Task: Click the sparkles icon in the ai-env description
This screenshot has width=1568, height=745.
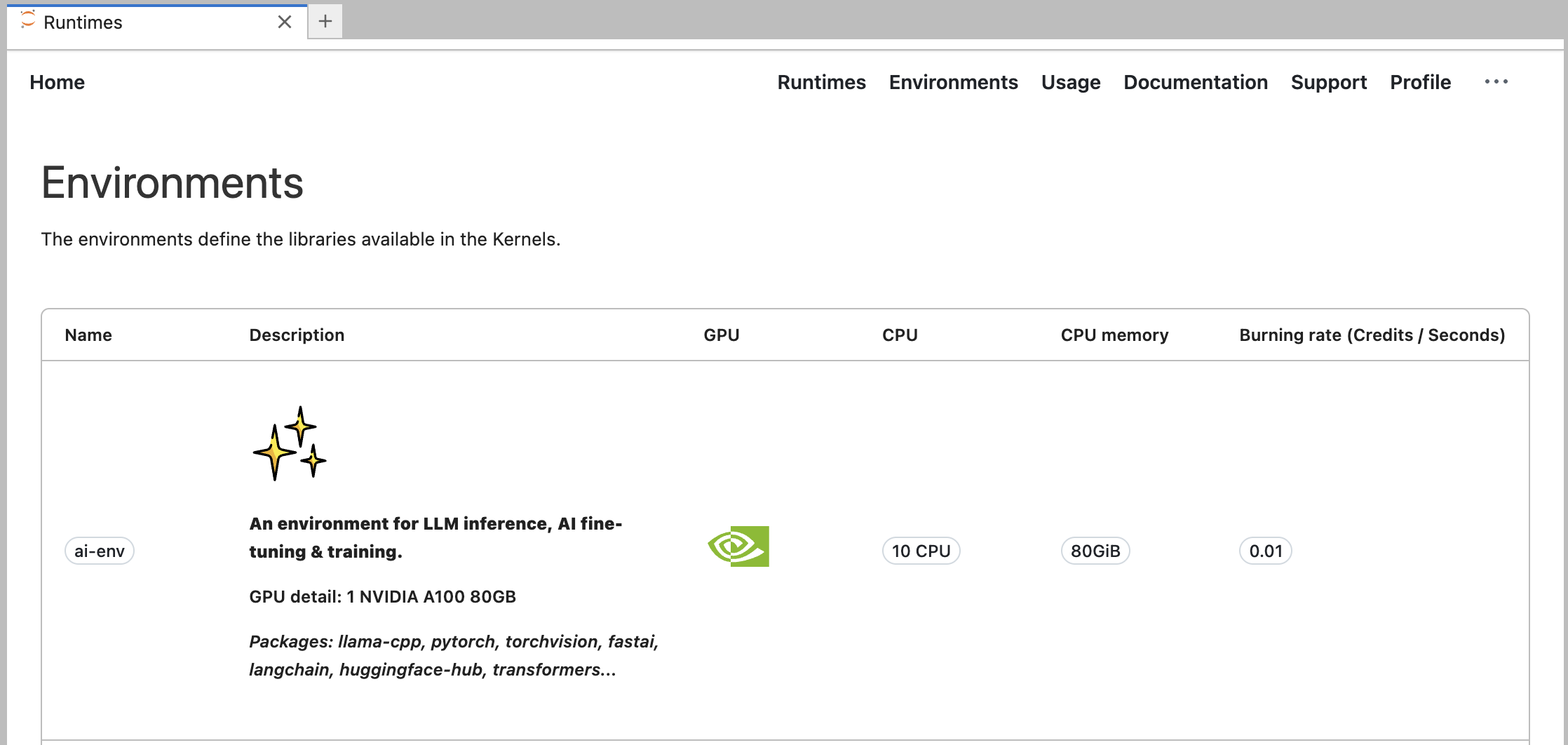Action: pos(289,443)
